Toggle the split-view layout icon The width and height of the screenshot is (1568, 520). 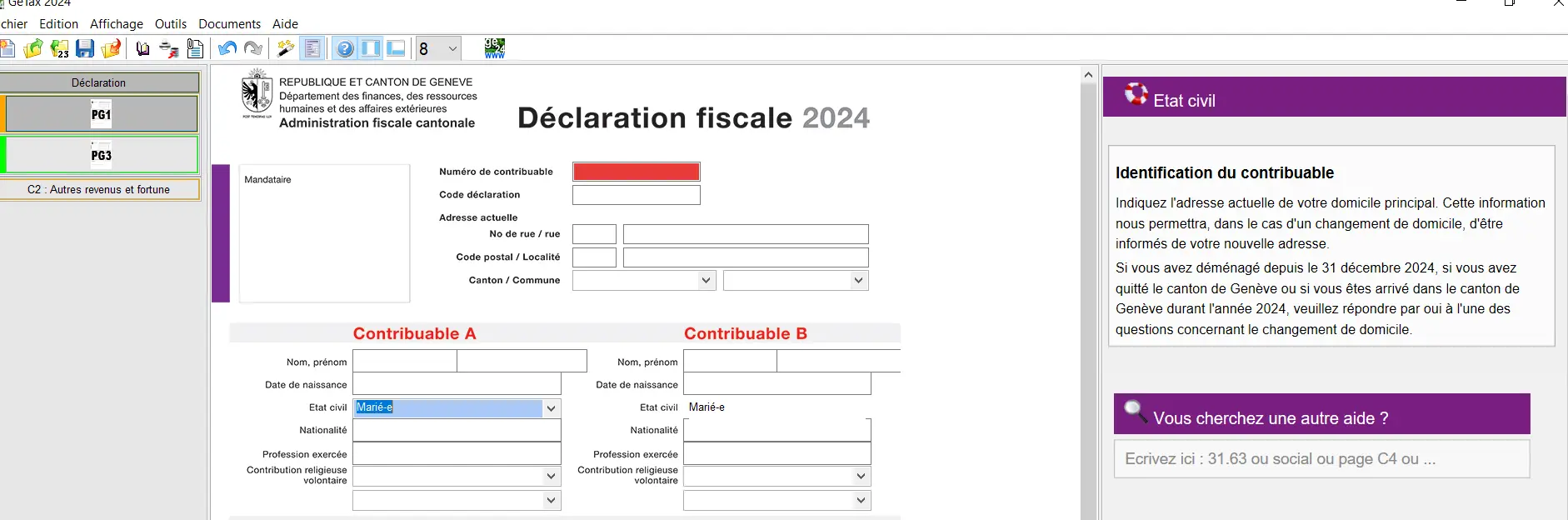pos(369,48)
